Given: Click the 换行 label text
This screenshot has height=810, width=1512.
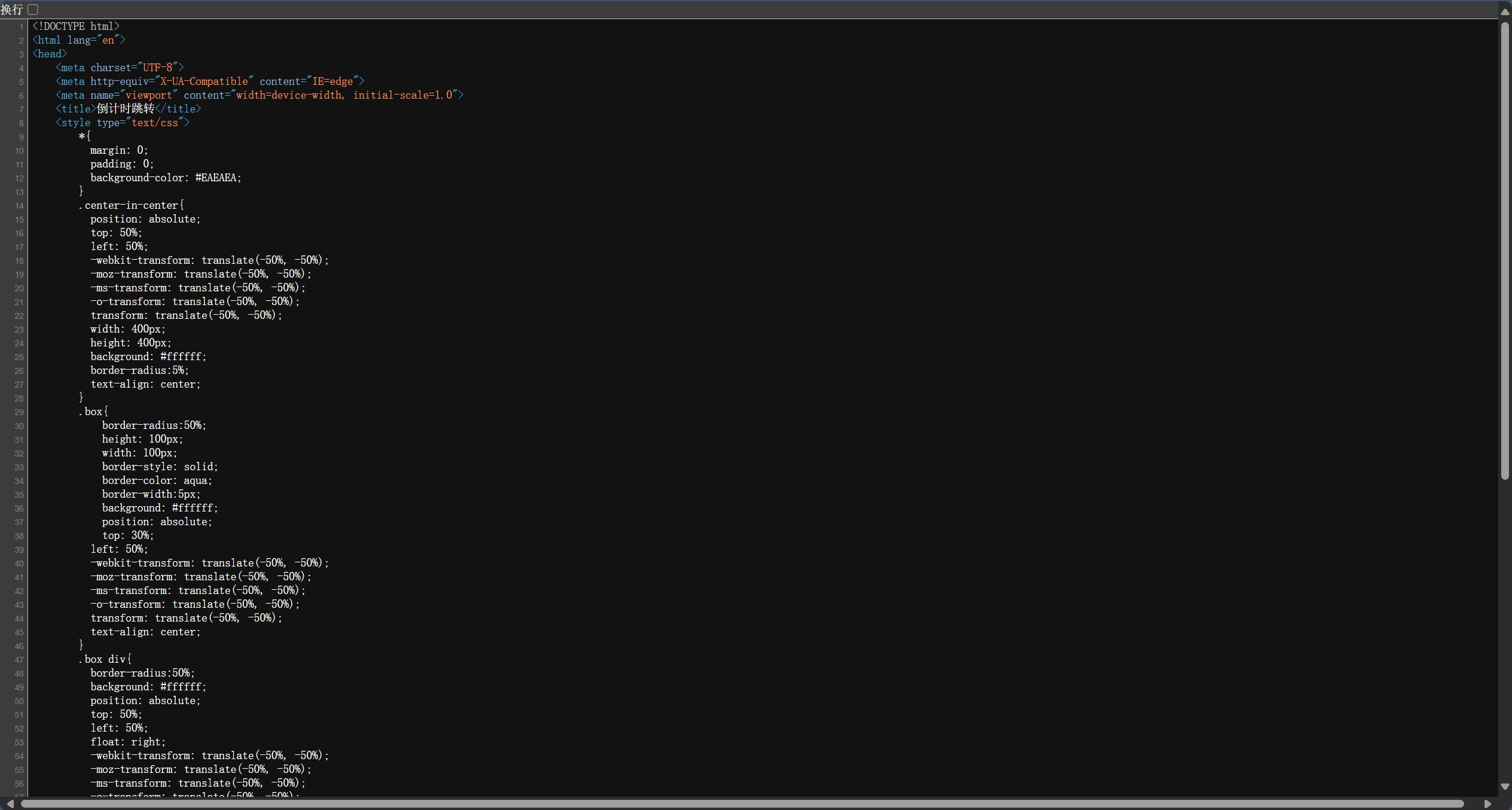Looking at the screenshot, I should tap(12, 10).
